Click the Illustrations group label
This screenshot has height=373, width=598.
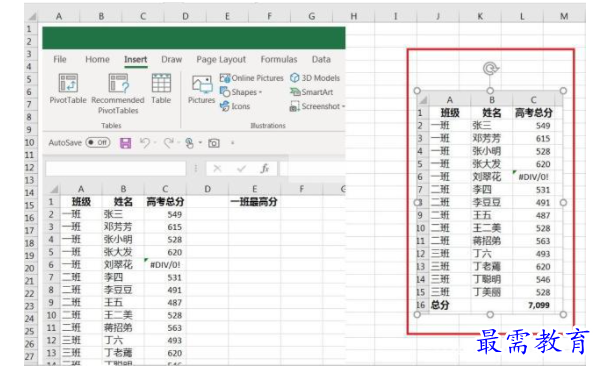click(268, 125)
